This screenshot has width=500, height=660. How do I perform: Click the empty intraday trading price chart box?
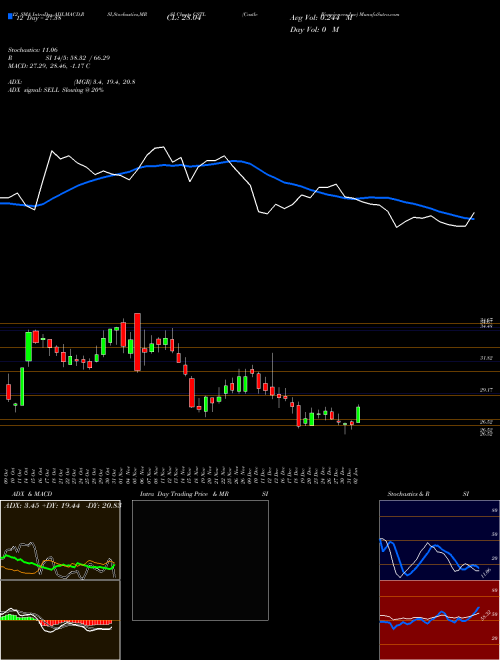coord(200,560)
